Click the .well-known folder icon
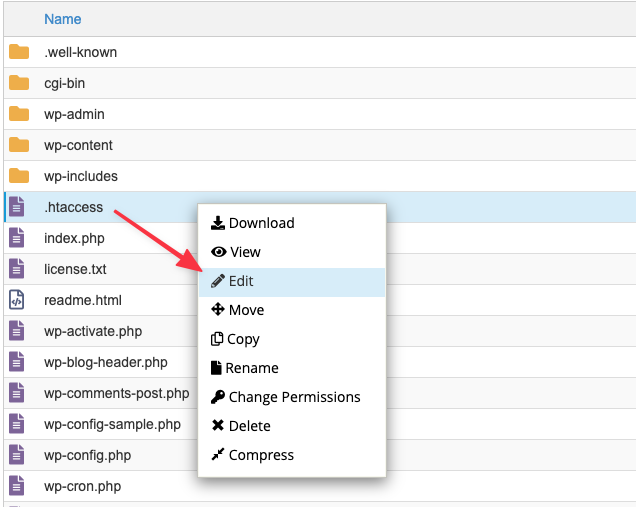636x507 pixels. click(19, 52)
